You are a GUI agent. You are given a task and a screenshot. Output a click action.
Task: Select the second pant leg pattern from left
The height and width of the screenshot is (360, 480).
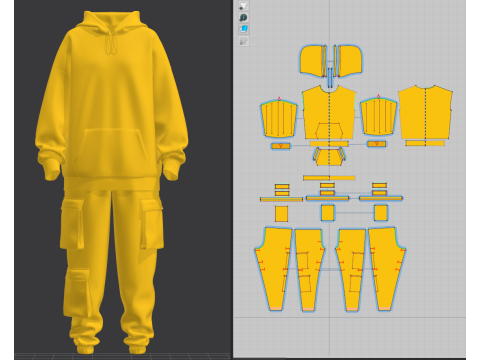point(309,269)
